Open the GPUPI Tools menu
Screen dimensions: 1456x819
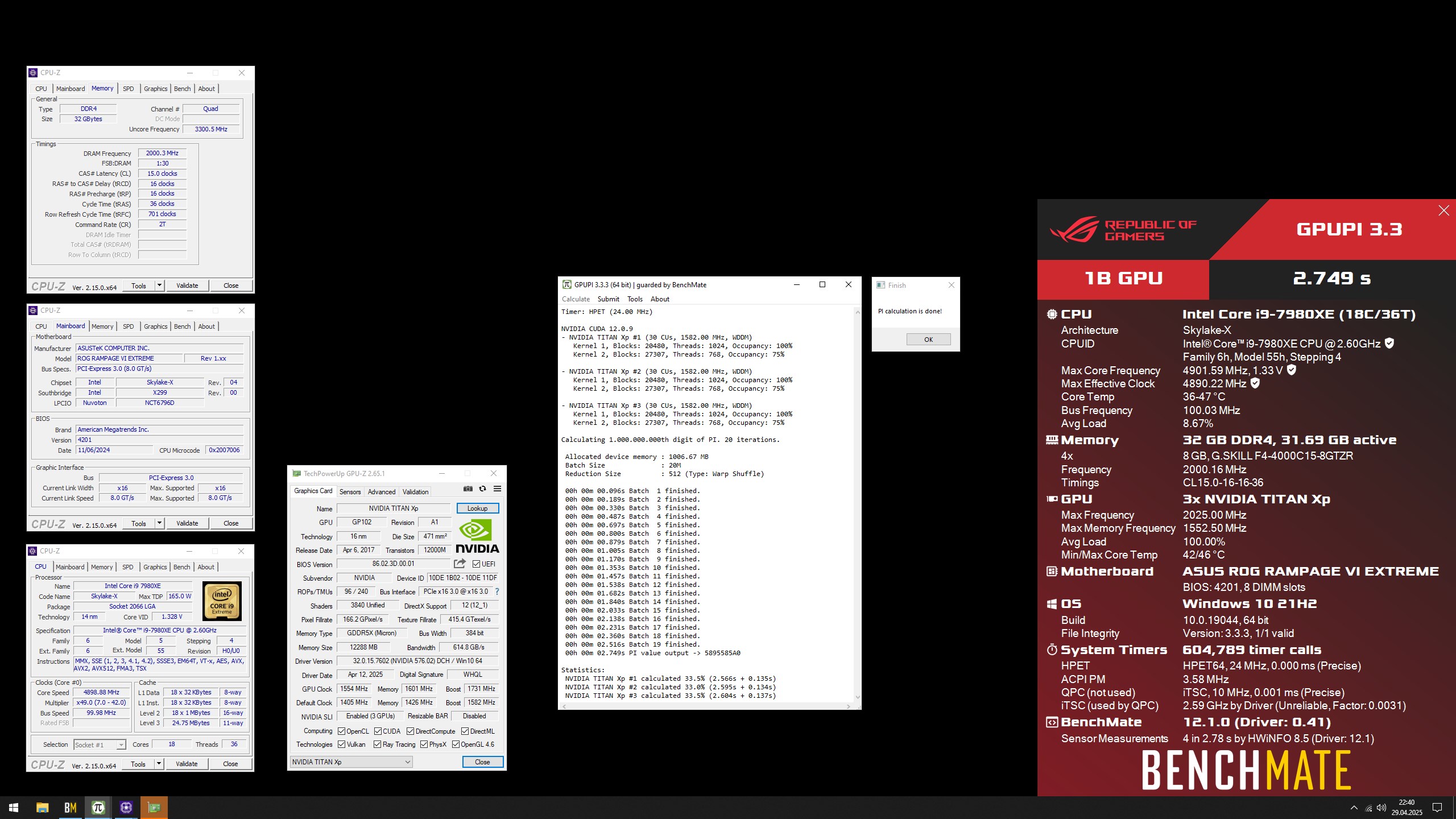(635, 299)
